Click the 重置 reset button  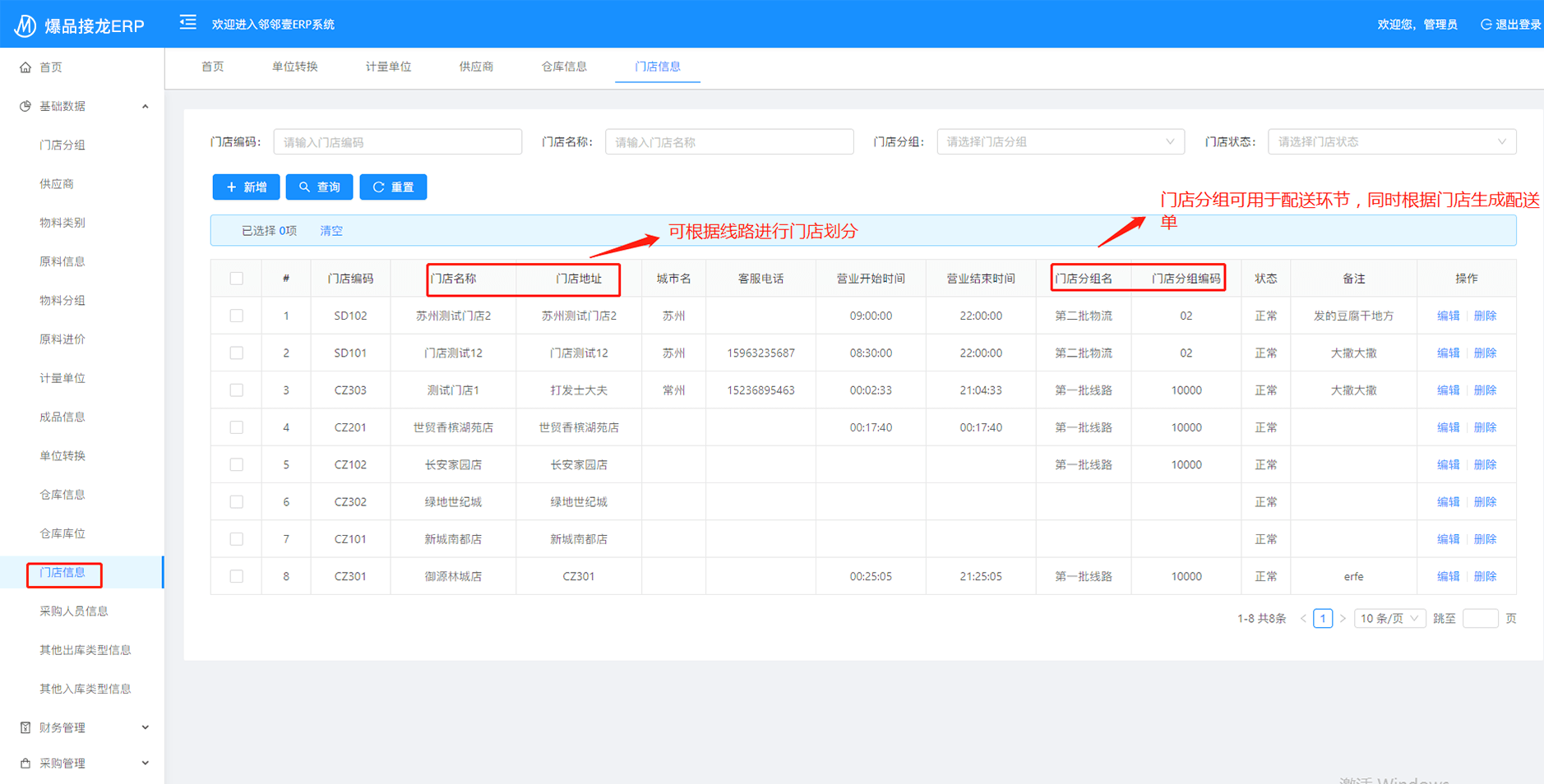pyautogui.click(x=393, y=187)
